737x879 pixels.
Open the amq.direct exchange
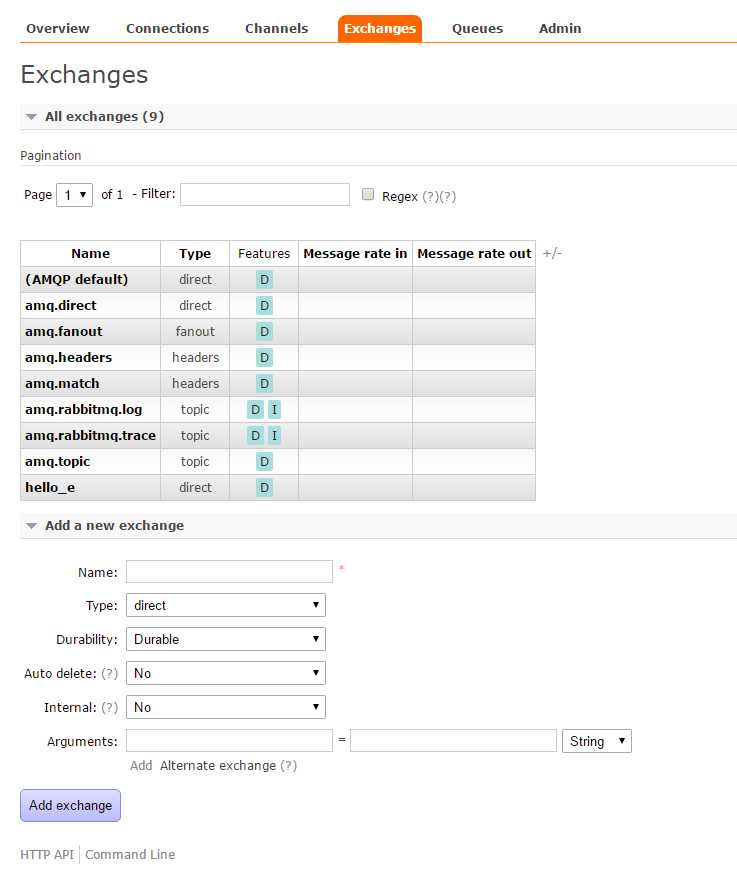click(61, 306)
